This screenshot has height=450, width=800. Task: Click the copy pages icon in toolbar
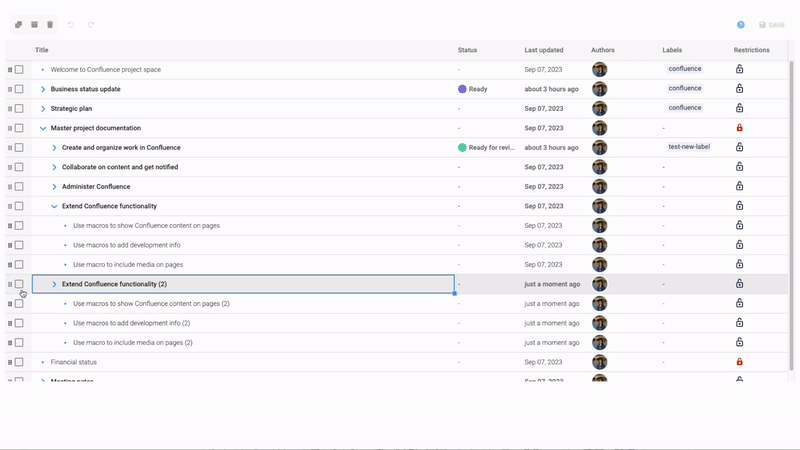[x=19, y=24]
